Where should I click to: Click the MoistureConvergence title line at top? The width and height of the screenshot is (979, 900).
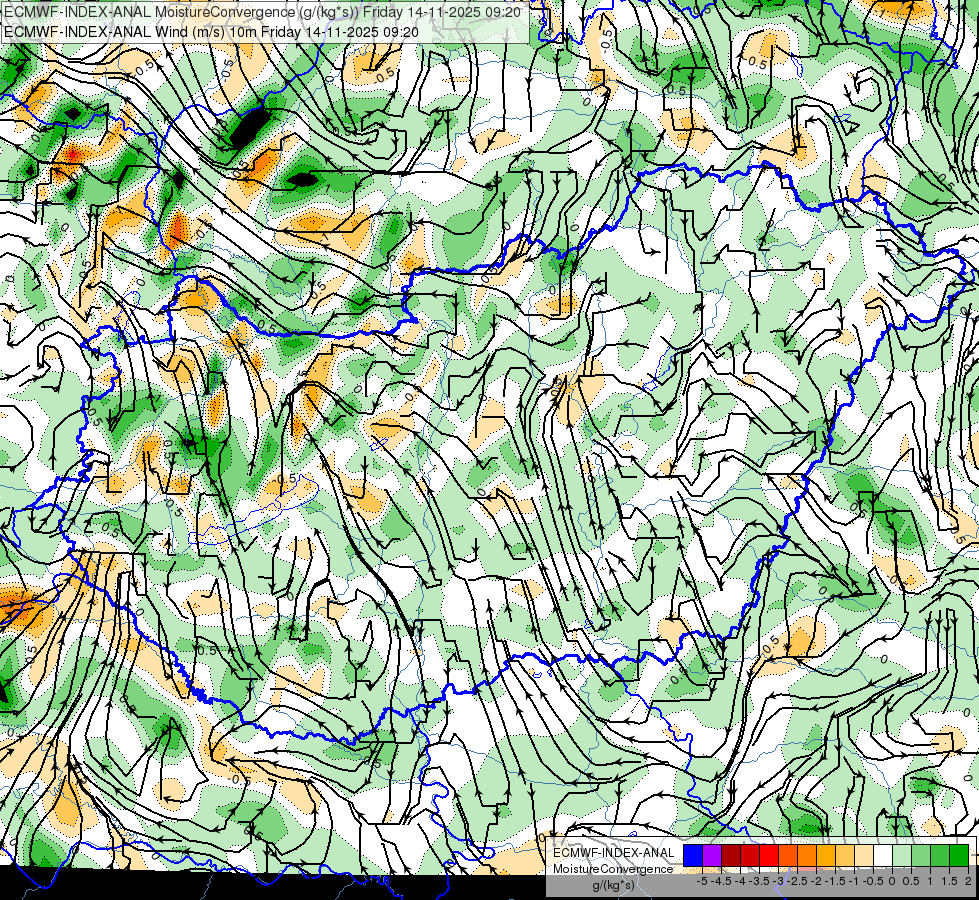pos(262,12)
